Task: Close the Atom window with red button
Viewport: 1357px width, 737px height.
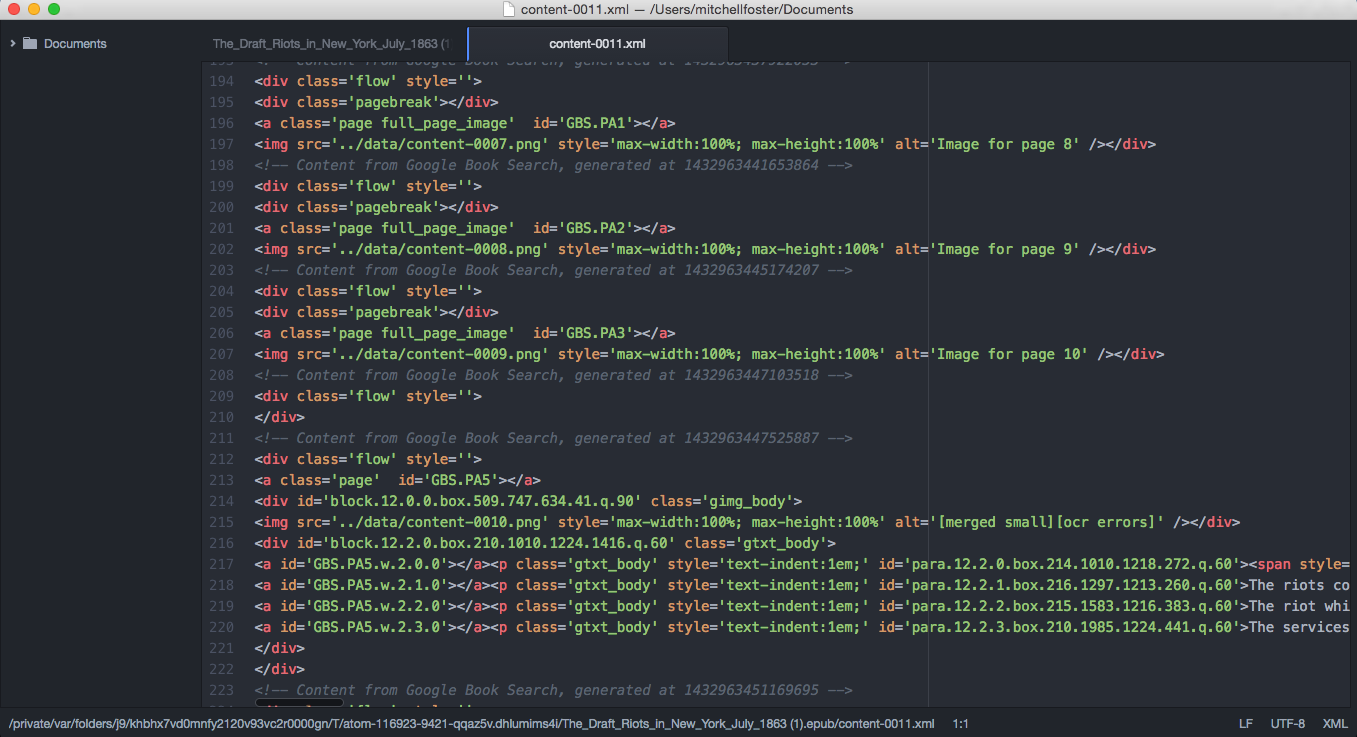Action: 14,9
